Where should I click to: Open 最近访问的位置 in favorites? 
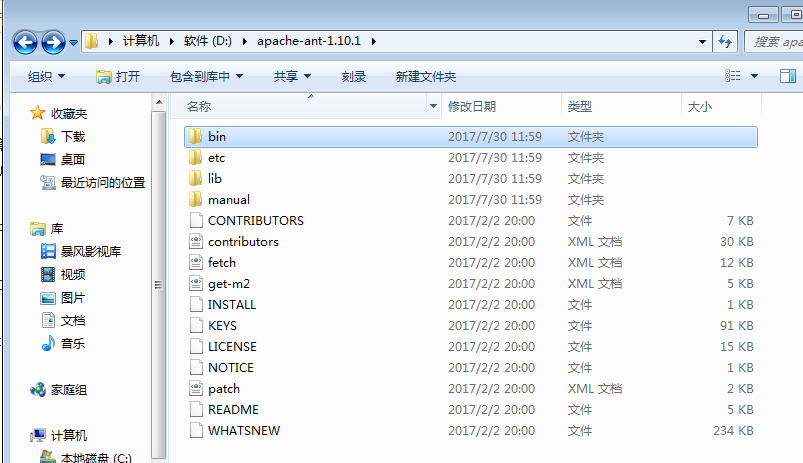coord(103,182)
